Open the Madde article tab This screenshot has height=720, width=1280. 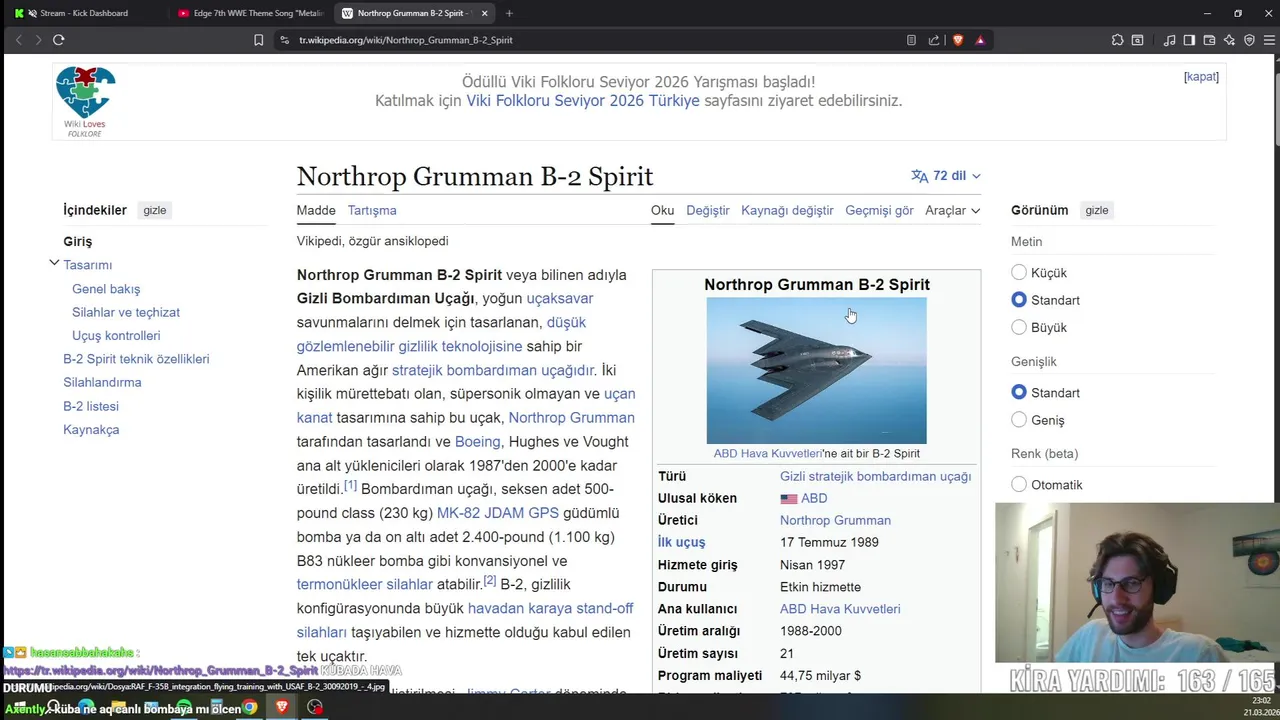316,210
